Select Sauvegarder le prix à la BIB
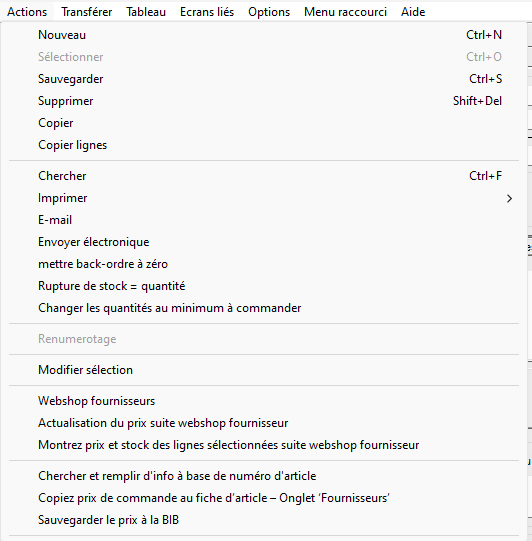 [264, 520]
